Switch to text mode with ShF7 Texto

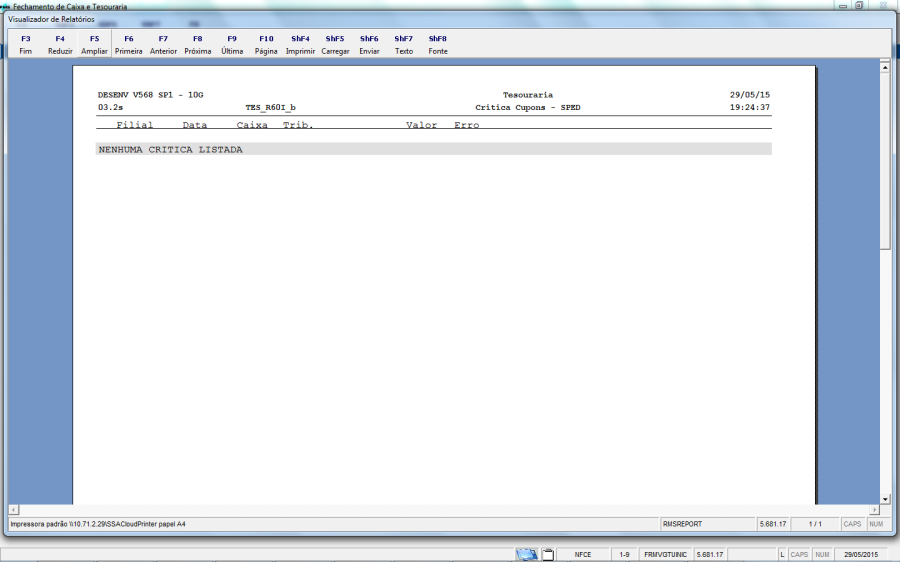coord(404,45)
